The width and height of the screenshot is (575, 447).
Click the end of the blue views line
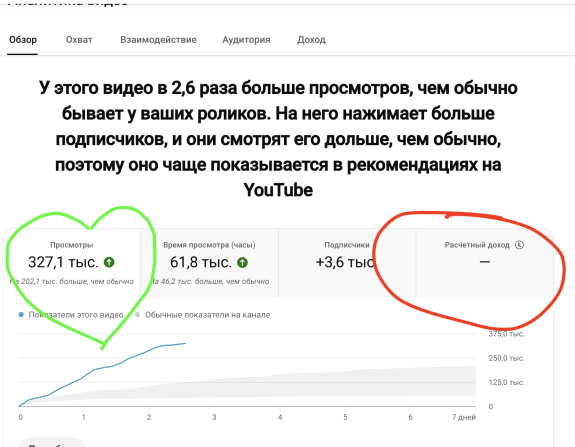click(x=186, y=343)
